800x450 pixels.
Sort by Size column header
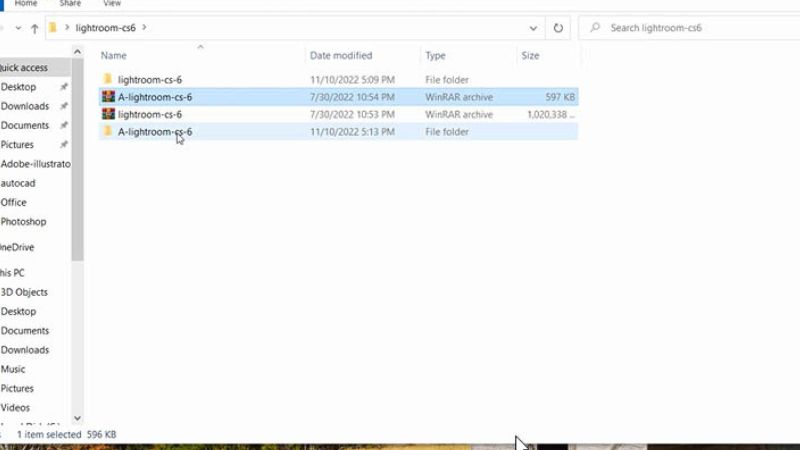530,56
